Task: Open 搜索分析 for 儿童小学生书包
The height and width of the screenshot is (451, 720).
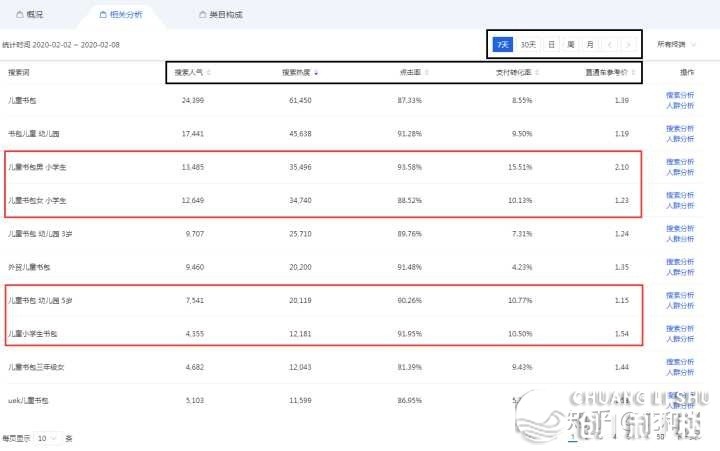Action: (x=680, y=328)
